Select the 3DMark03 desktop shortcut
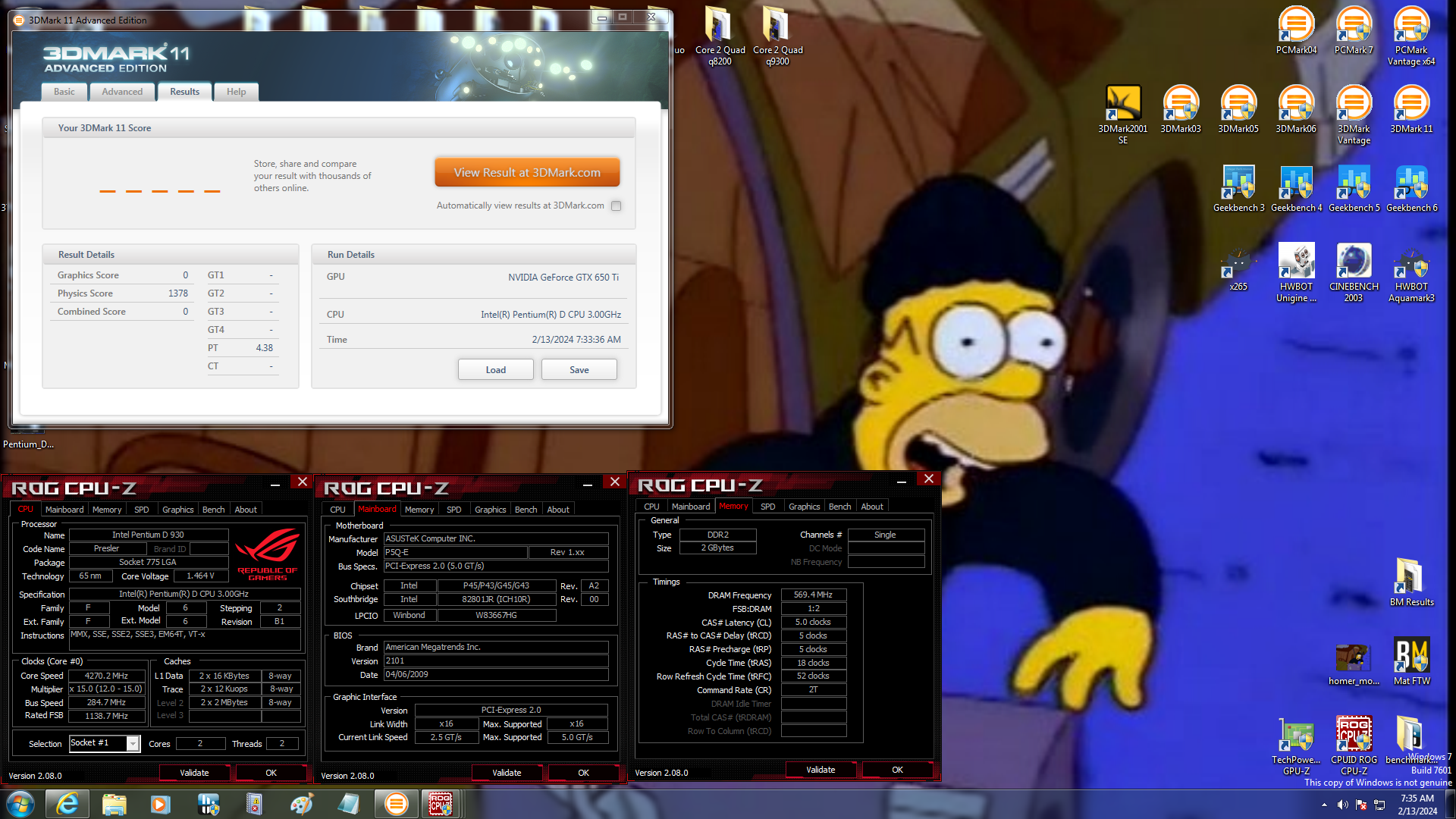The width and height of the screenshot is (1456, 819). click(1181, 109)
